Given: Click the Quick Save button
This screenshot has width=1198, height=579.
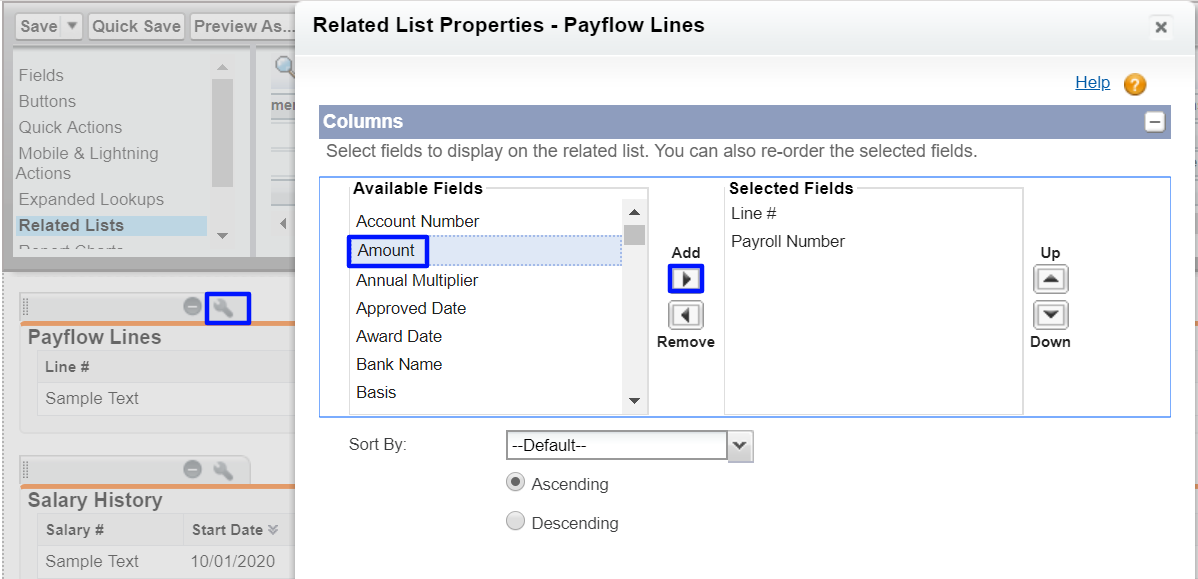Looking at the screenshot, I should [x=137, y=27].
